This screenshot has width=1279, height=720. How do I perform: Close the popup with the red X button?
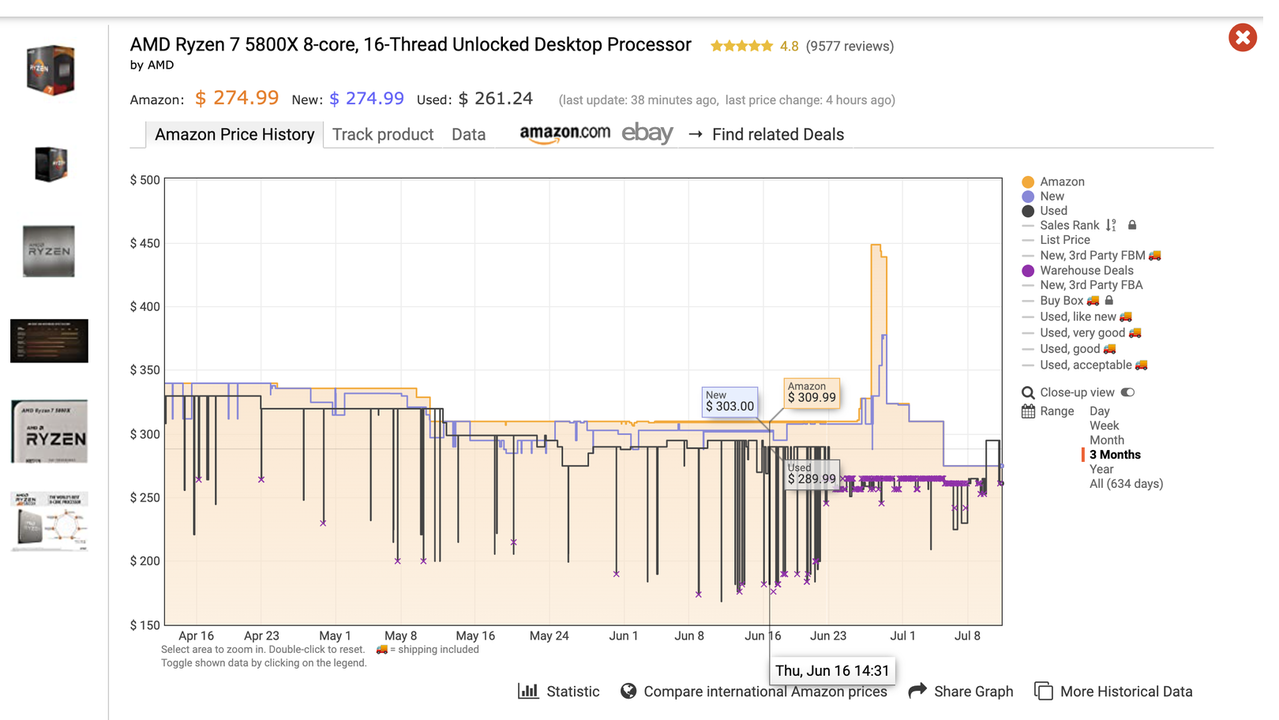(x=1242, y=38)
